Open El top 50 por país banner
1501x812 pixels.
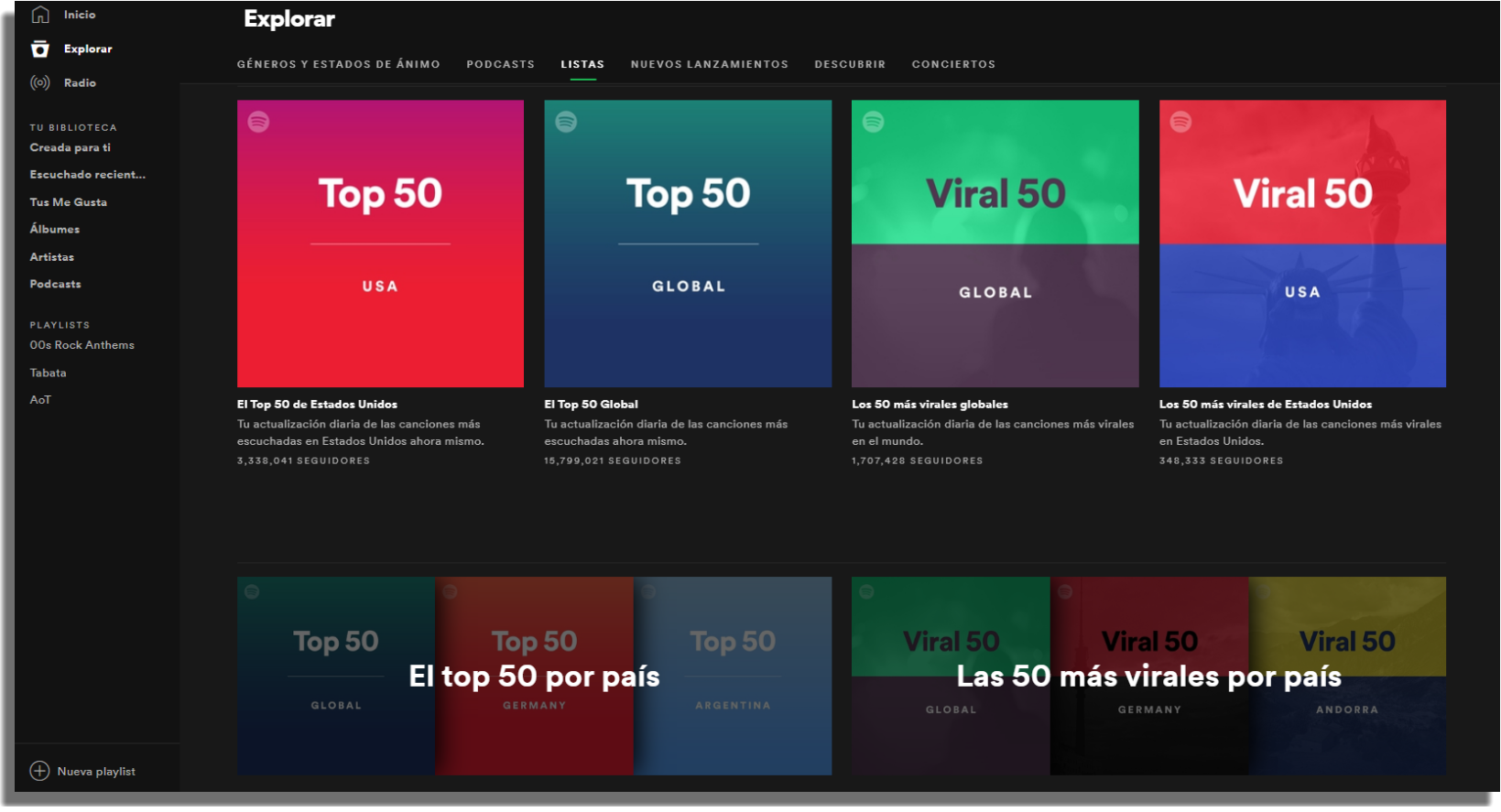pyautogui.click(x=534, y=676)
